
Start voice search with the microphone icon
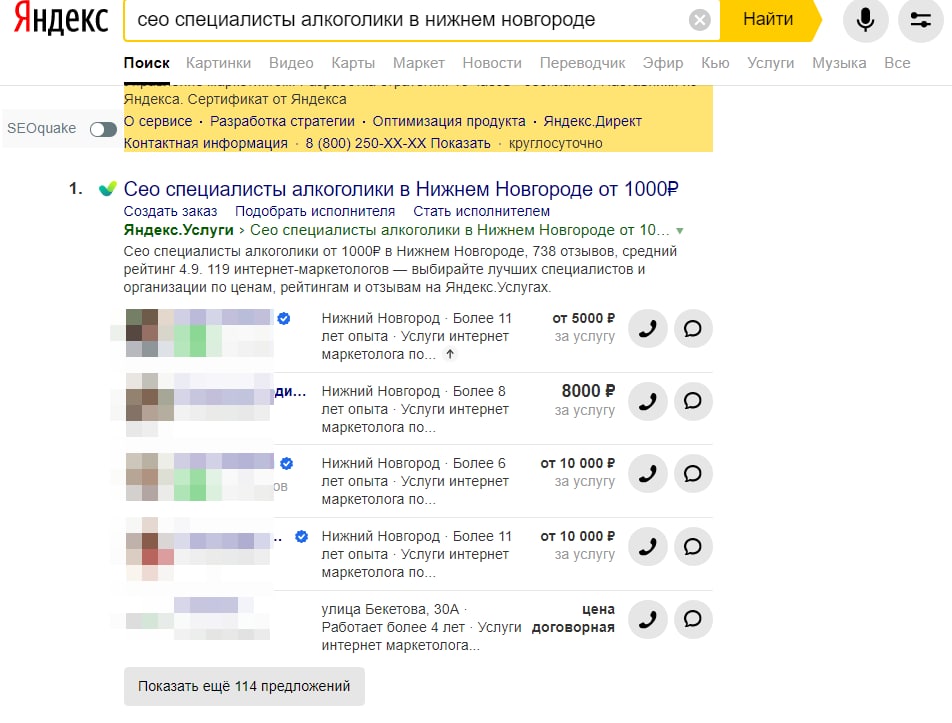coord(865,20)
